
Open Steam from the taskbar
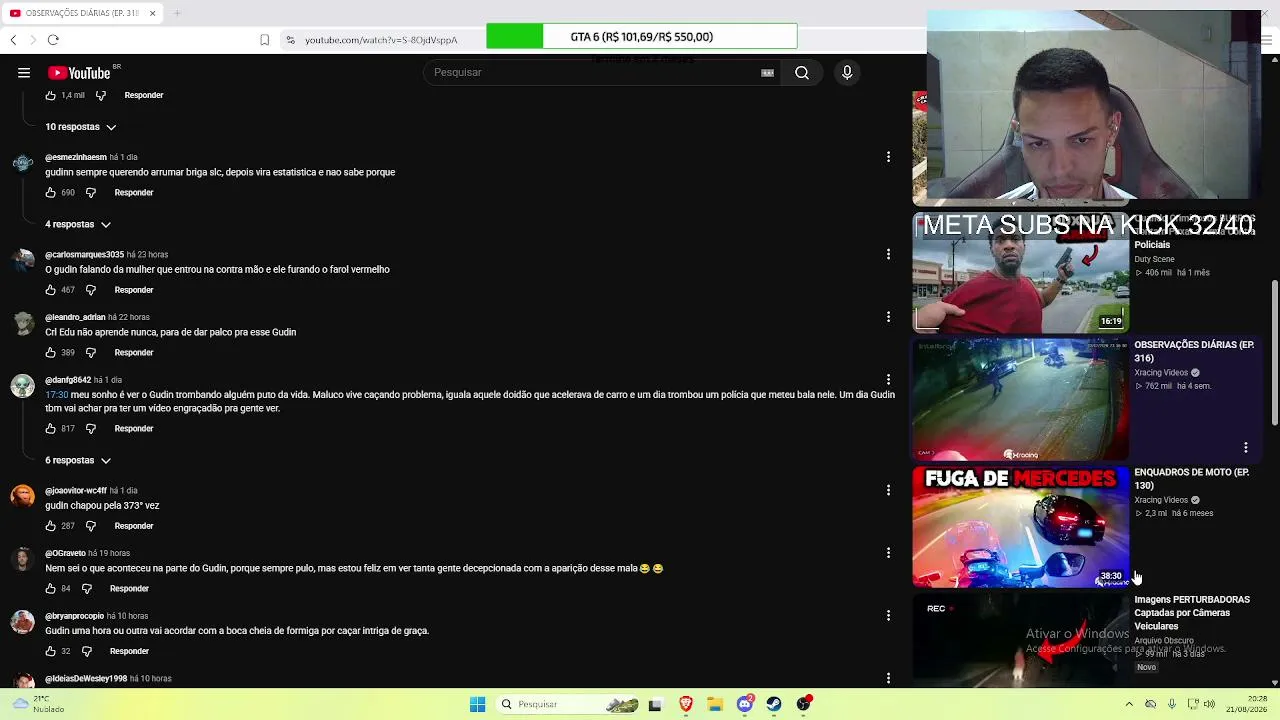click(774, 704)
